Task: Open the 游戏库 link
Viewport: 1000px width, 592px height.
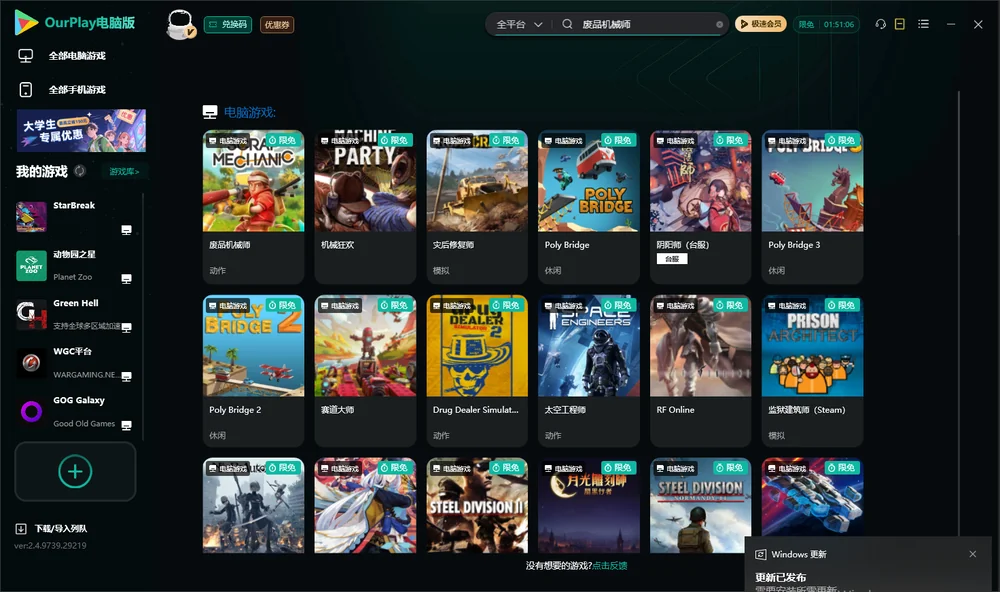Action: pyautogui.click(x=124, y=172)
